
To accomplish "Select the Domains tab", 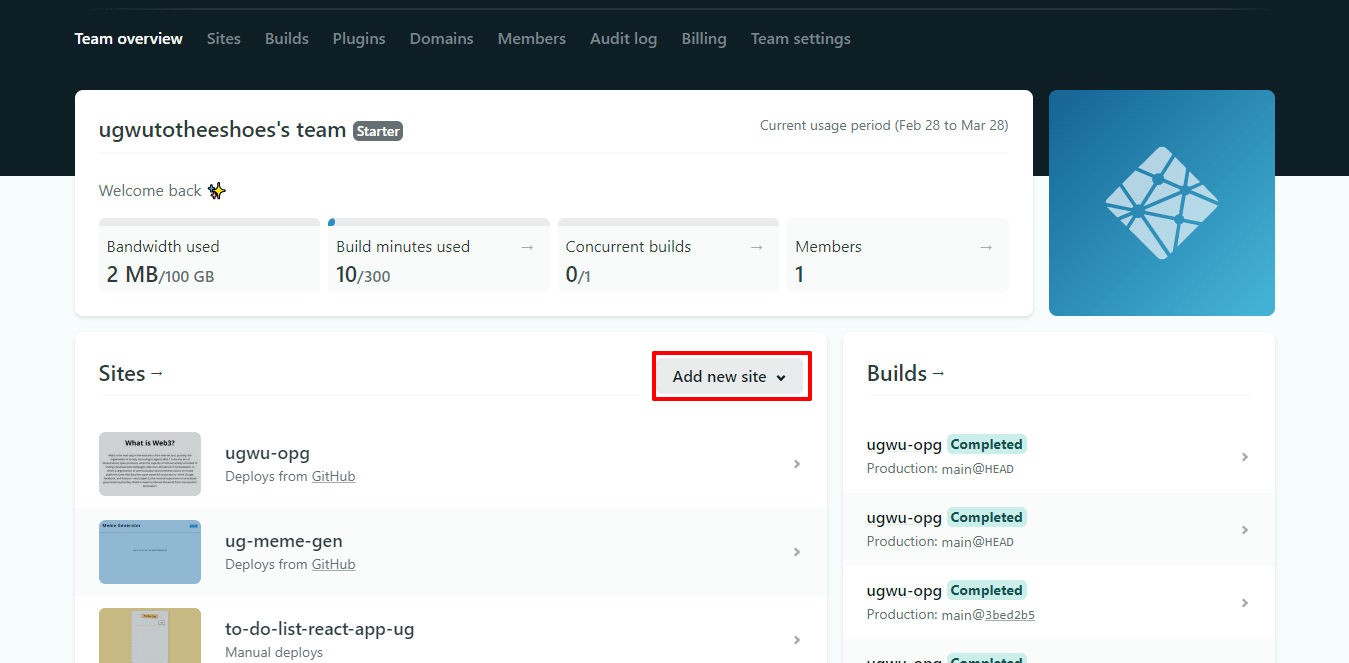I will click(442, 39).
